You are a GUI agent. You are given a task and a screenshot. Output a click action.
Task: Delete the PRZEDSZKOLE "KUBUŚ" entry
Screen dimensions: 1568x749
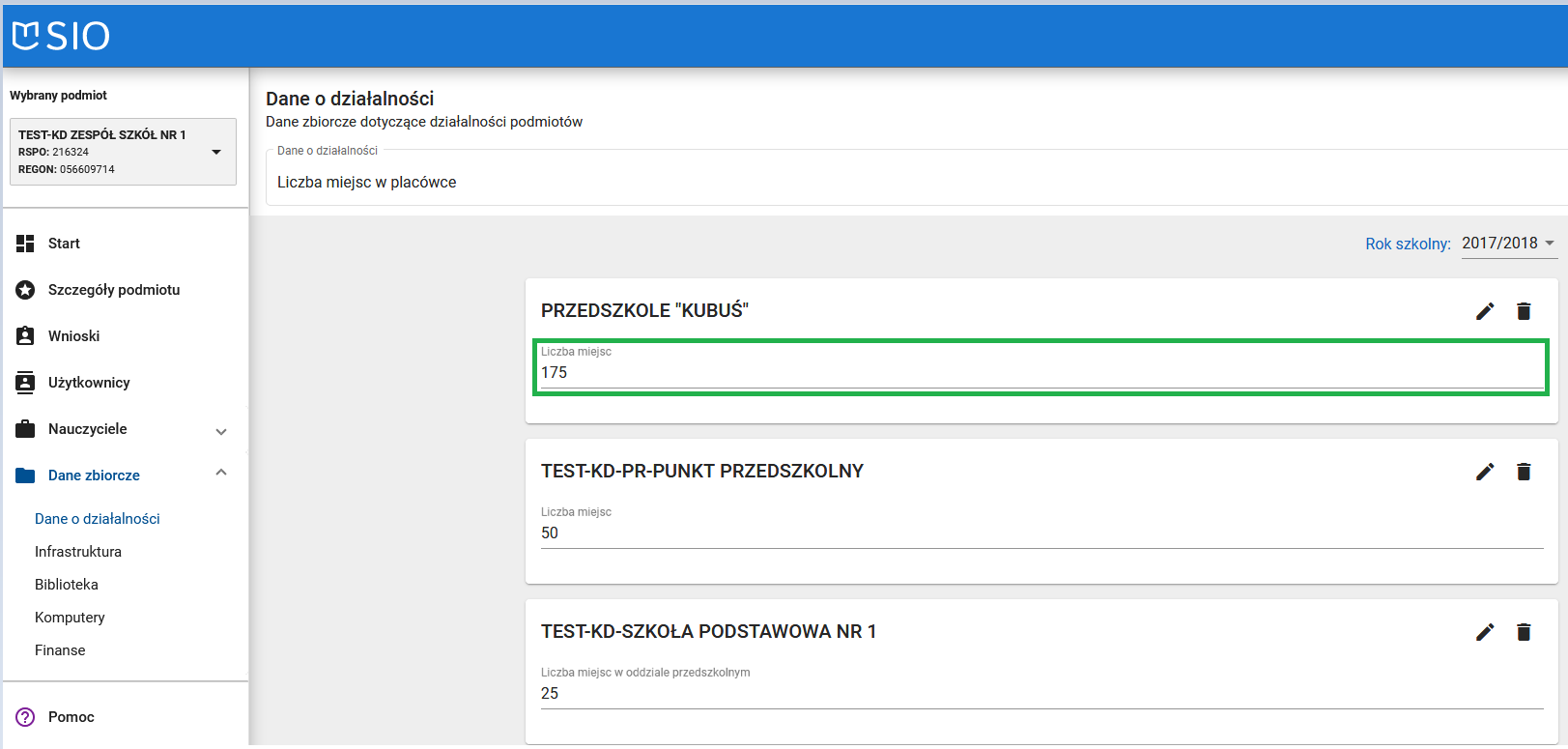[1524, 311]
